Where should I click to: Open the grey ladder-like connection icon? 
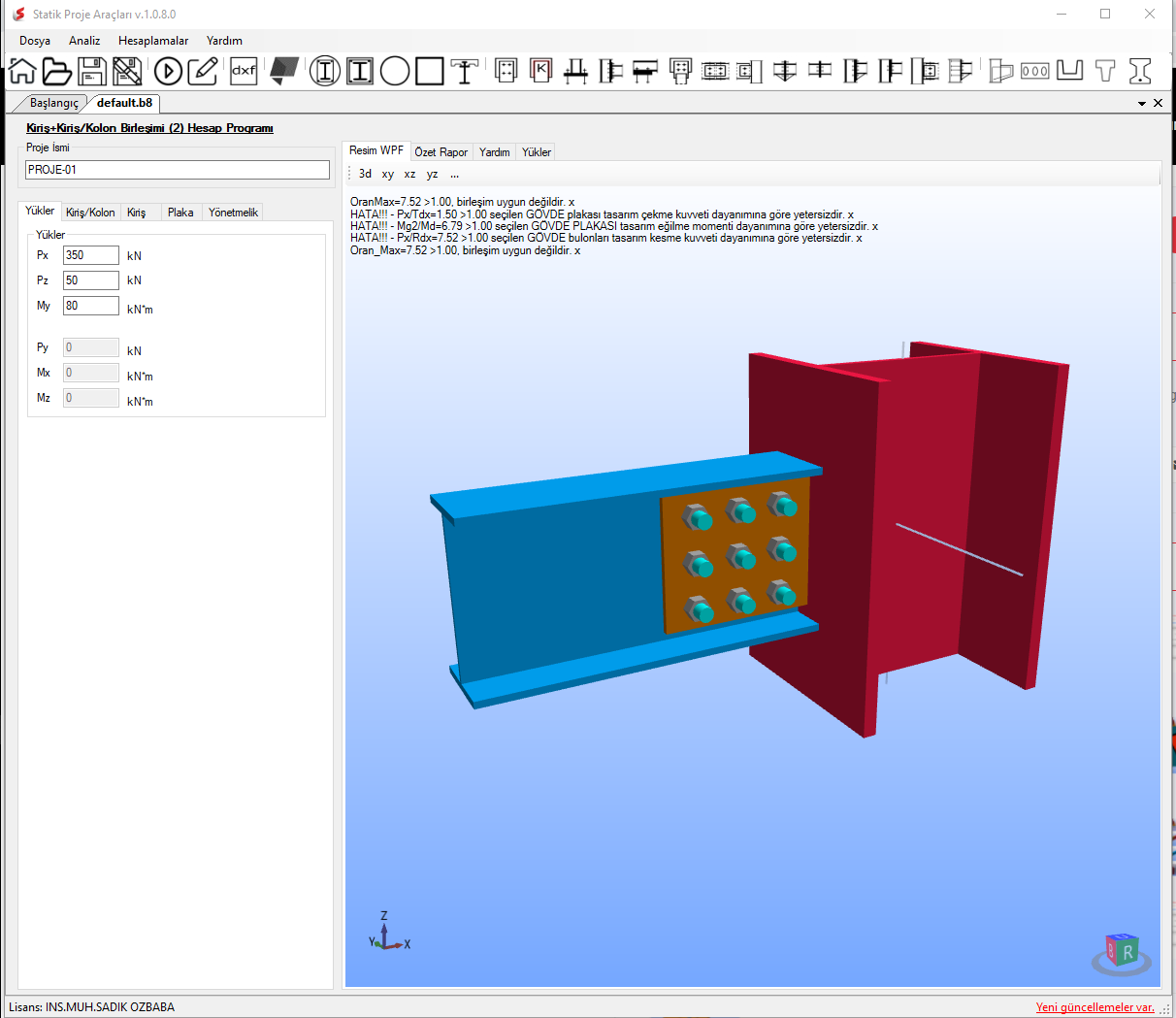(x=960, y=71)
